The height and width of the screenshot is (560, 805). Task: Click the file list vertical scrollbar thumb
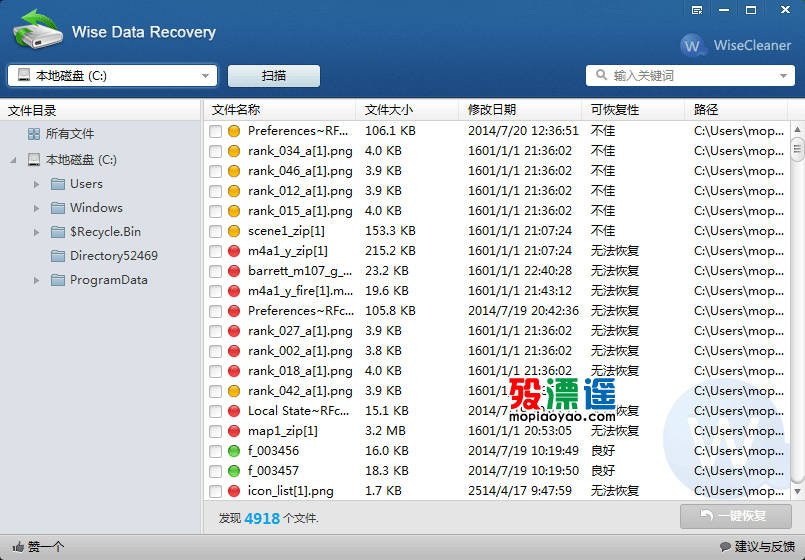click(x=797, y=149)
